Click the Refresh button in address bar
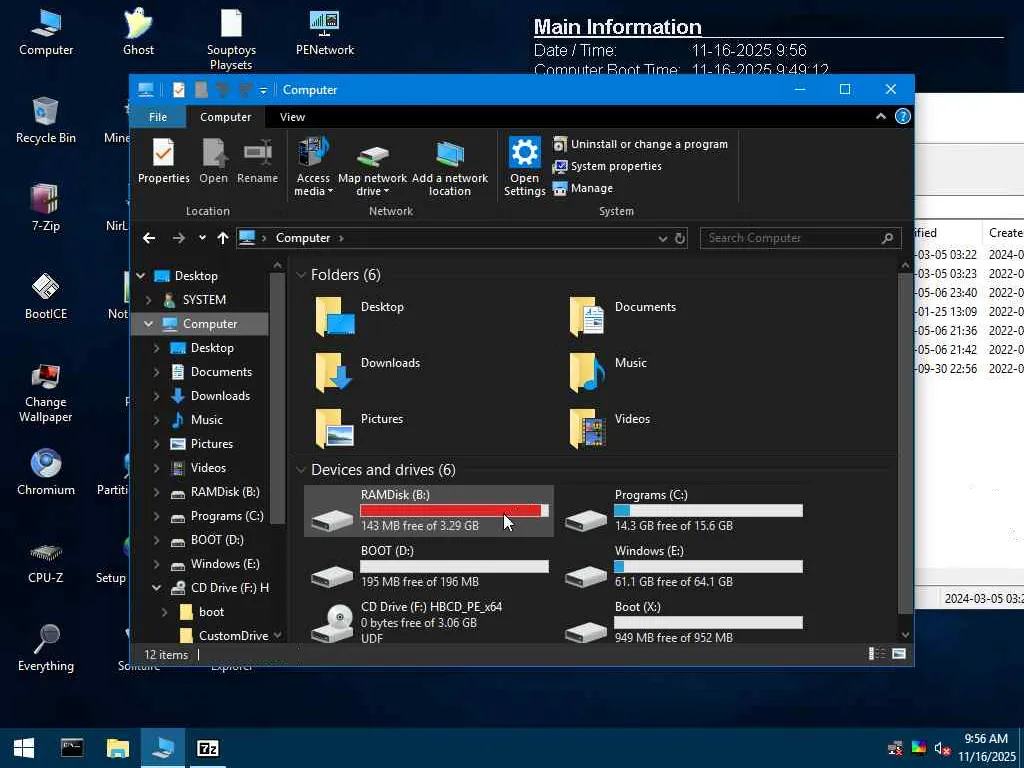This screenshot has width=1024, height=768. click(x=680, y=238)
